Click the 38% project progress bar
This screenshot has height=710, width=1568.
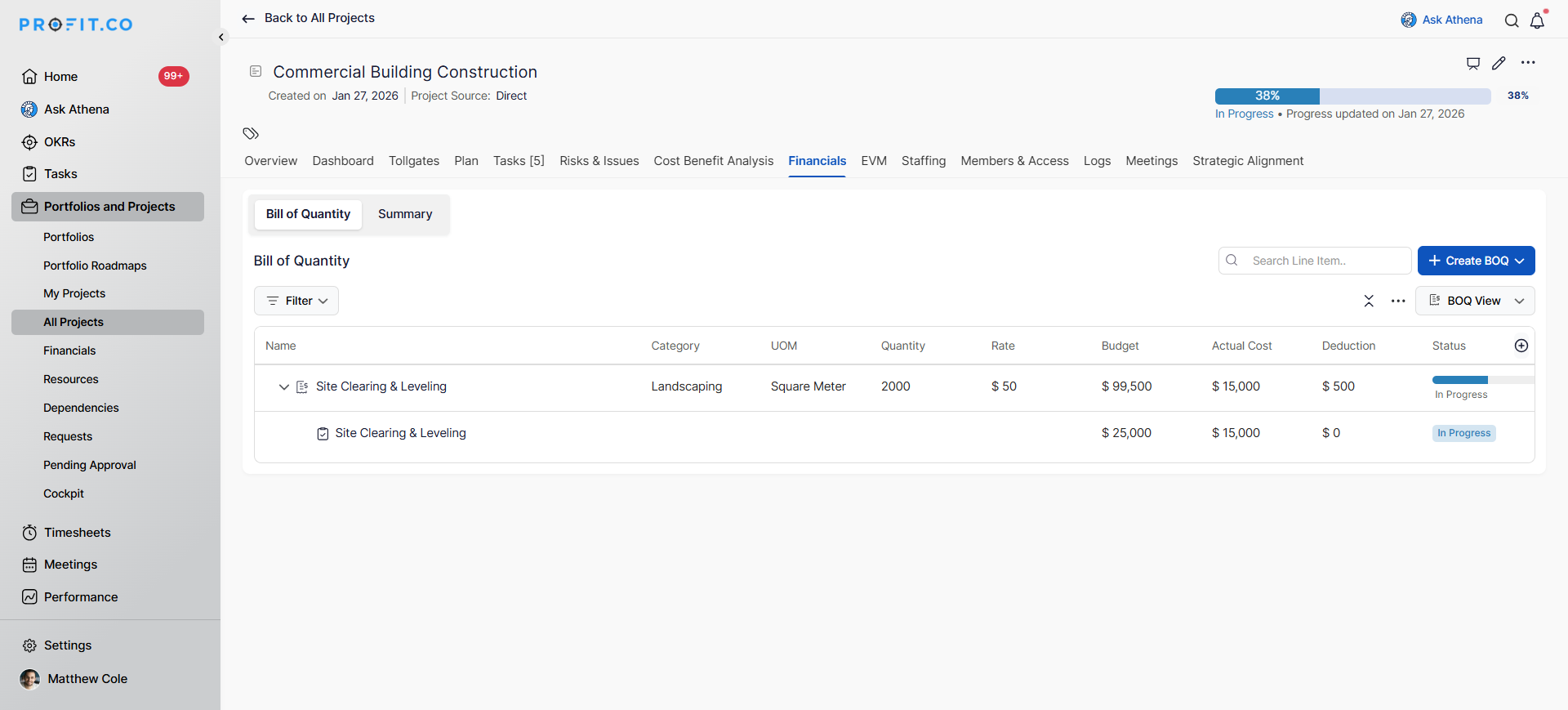(x=1352, y=96)
